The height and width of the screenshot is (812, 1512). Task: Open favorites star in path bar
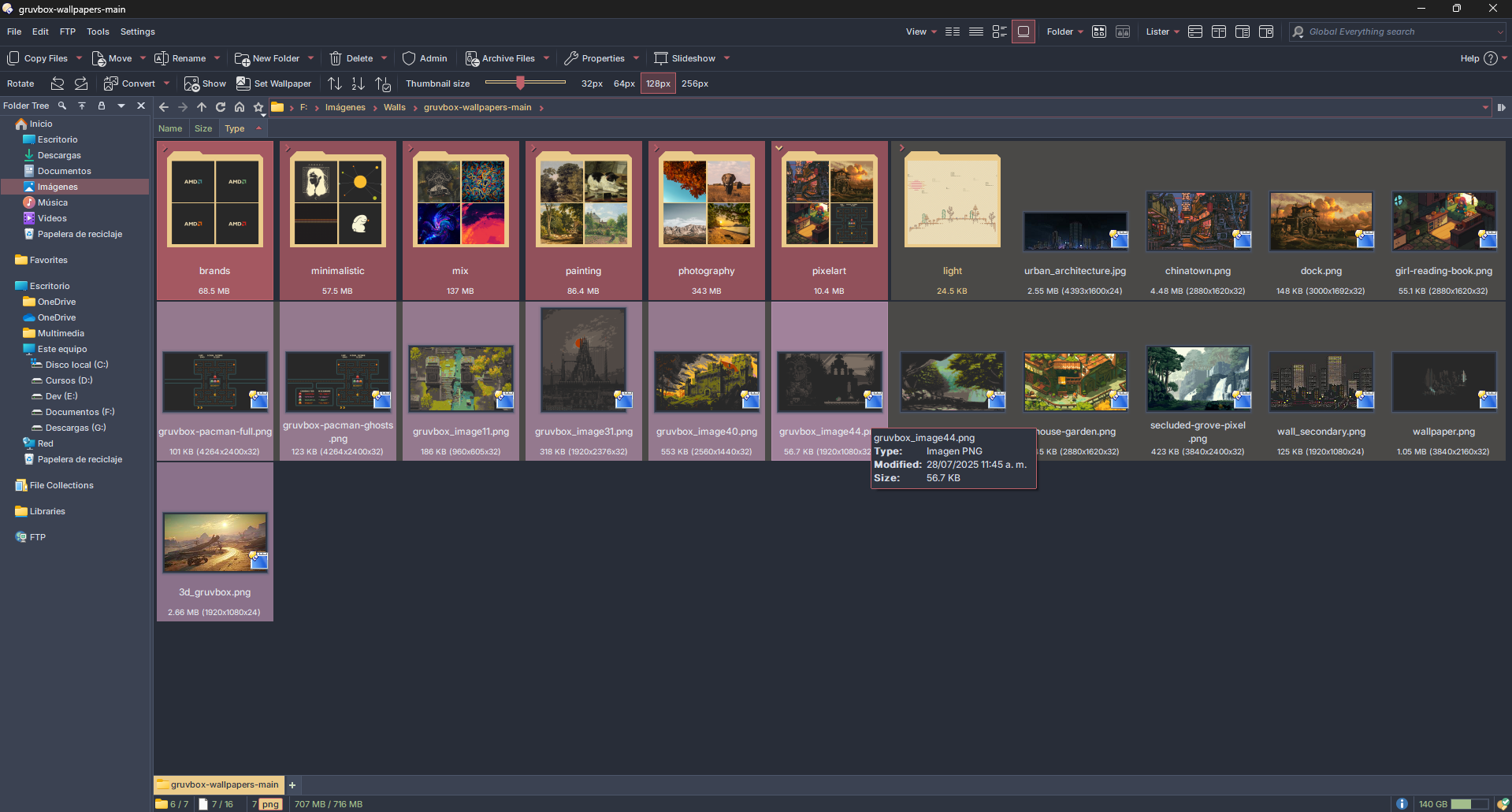click(x=258, y=107)
